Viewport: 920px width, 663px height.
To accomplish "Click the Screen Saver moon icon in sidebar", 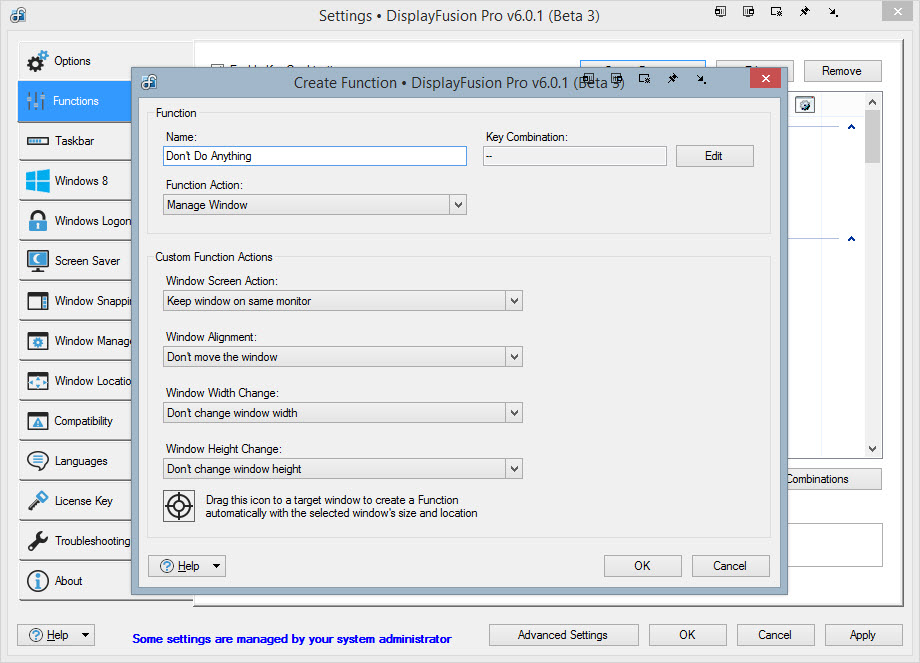I will [x=38, y=261].
